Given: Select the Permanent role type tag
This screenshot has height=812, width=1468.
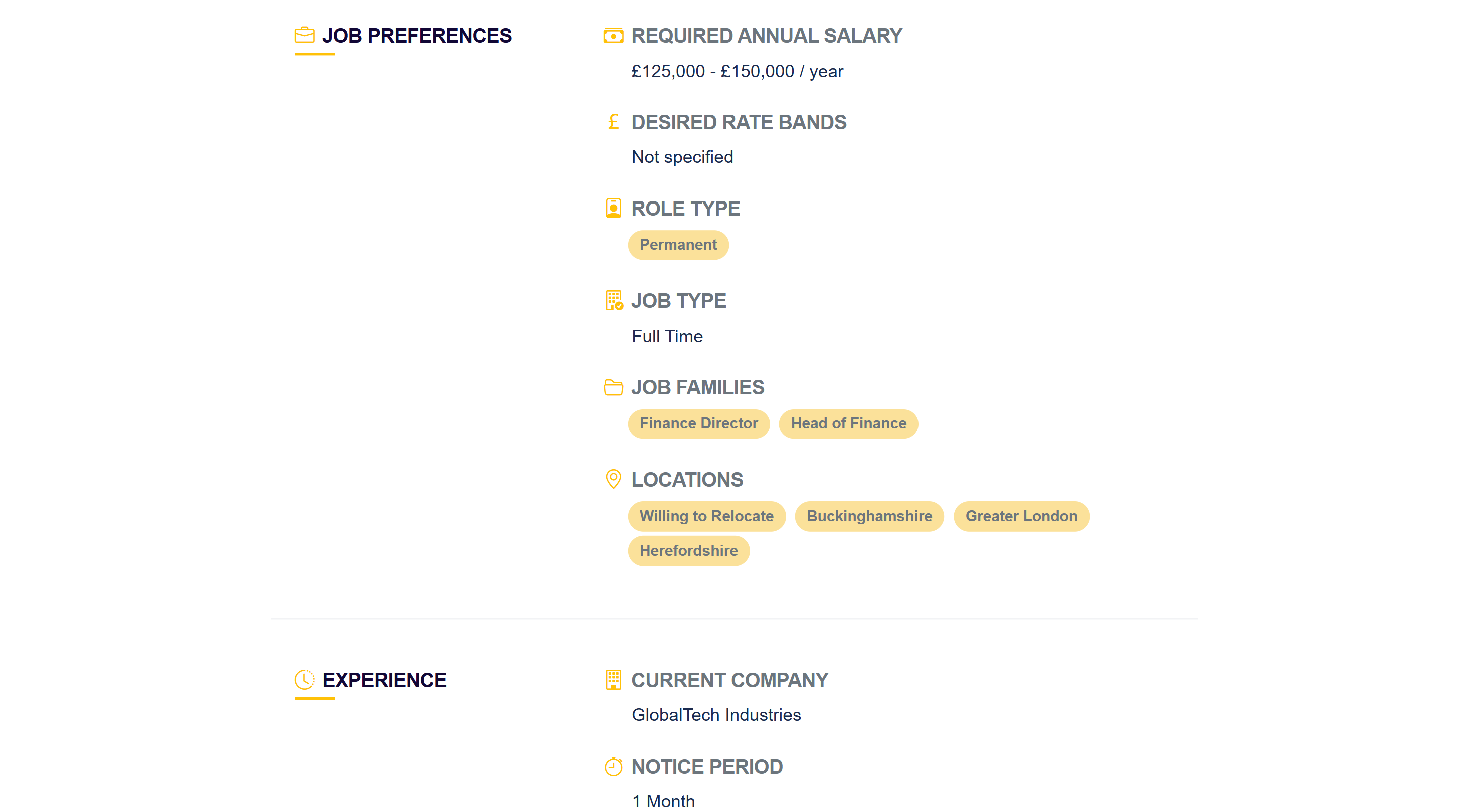Looking at the screenshot, I should (x=678, y=245).
